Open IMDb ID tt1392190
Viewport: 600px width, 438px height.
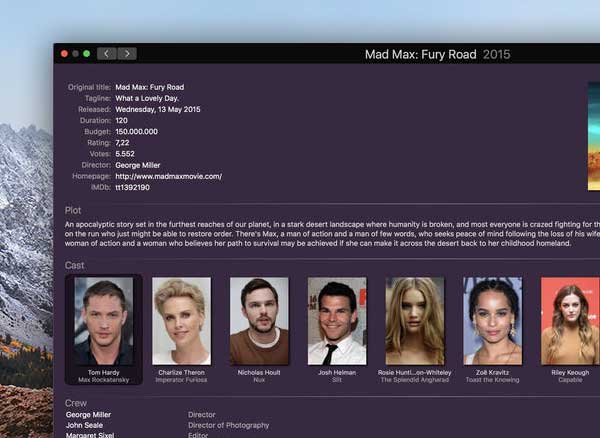point(132,187)
